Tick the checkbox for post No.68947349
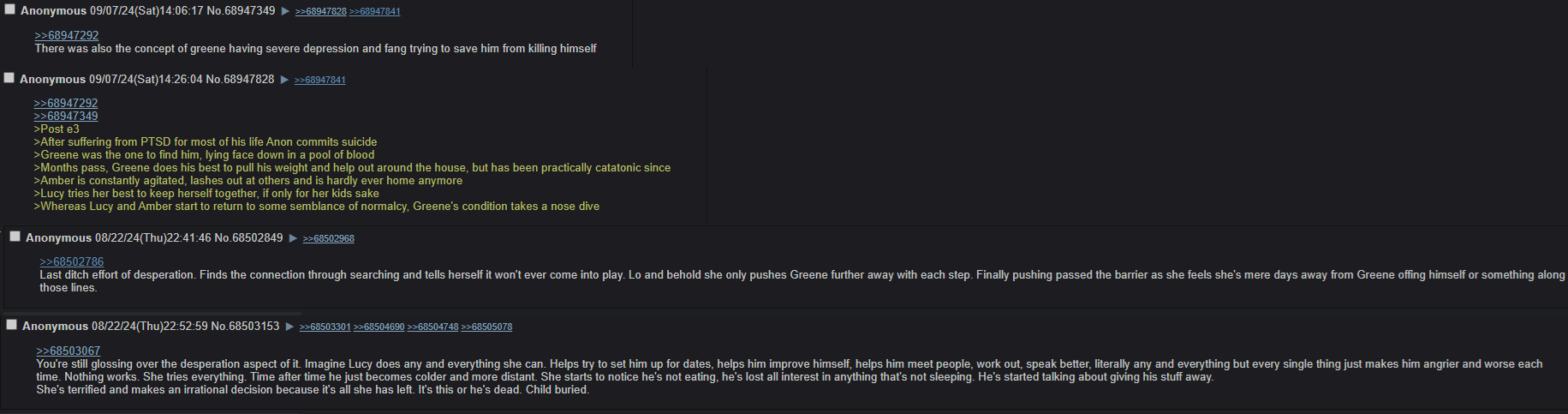Image resolution: width=1568 pixels, height=414 pixels. [9, 9]
